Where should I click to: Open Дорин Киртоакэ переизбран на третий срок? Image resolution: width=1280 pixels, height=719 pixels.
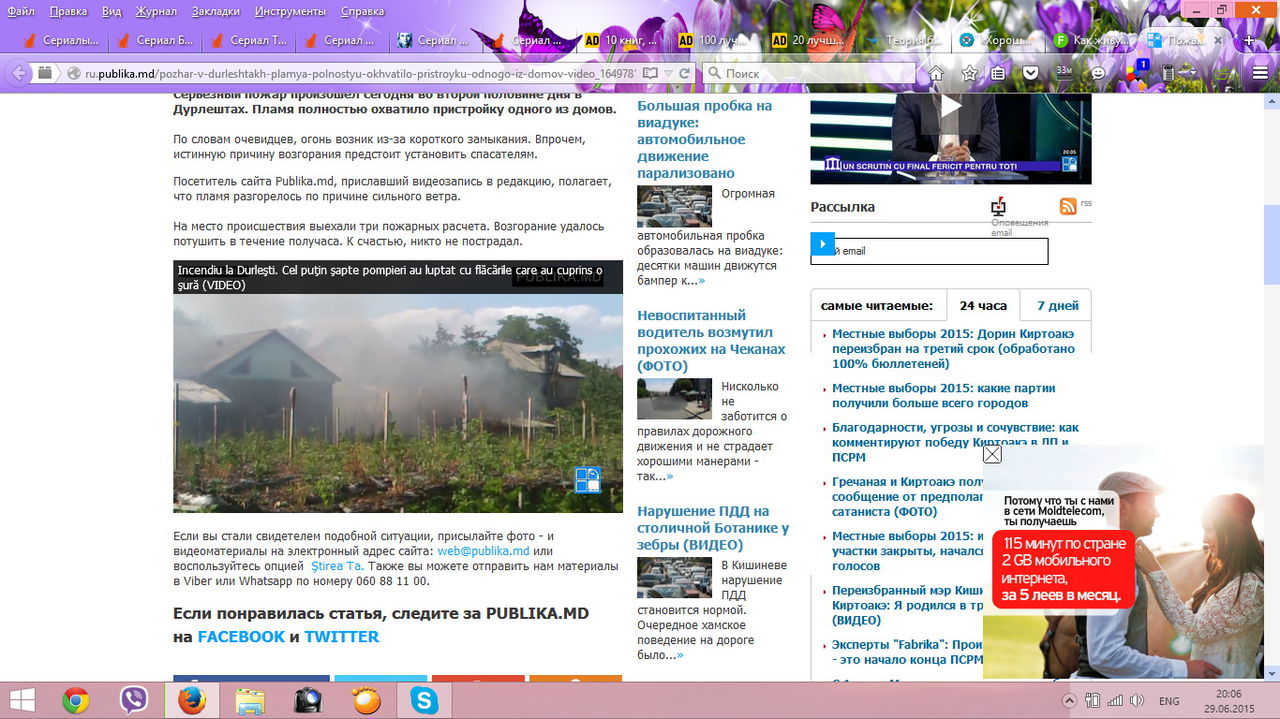[x=953, y=349]
